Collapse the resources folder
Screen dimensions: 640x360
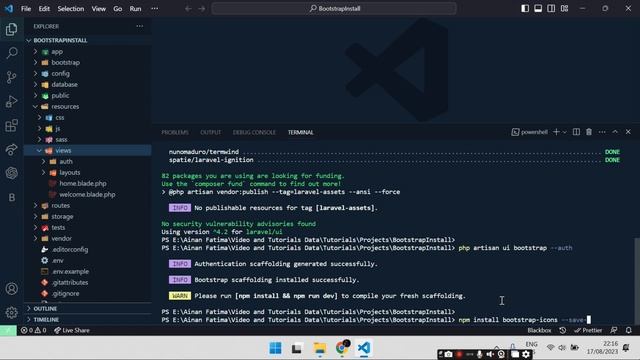pos(88,107)
